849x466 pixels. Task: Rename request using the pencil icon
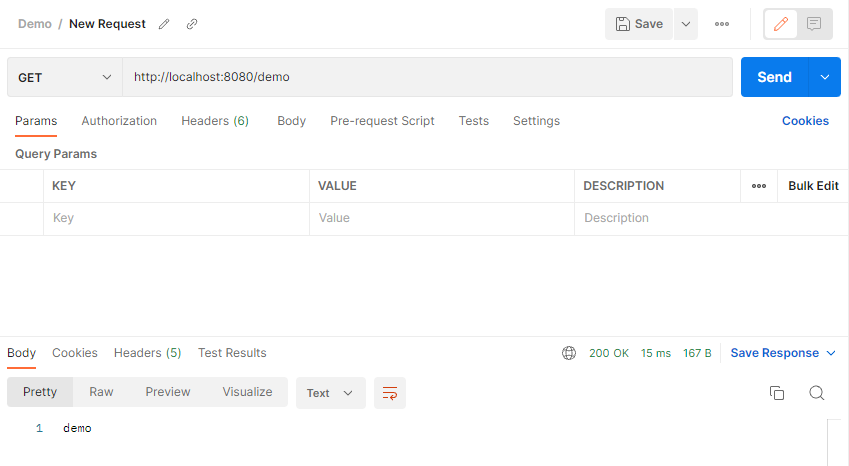[164, 24]
